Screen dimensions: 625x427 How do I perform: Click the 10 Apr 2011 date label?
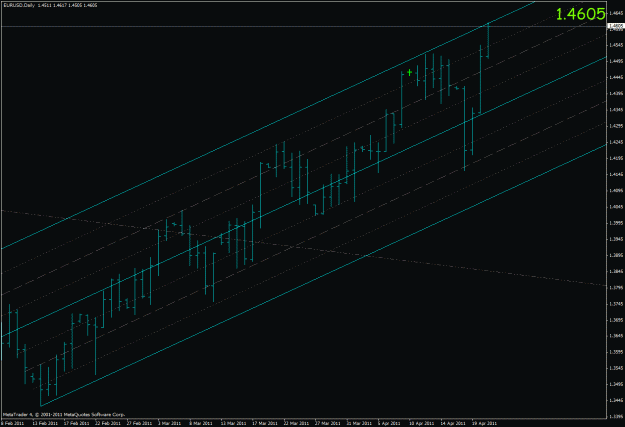point(422,423)
